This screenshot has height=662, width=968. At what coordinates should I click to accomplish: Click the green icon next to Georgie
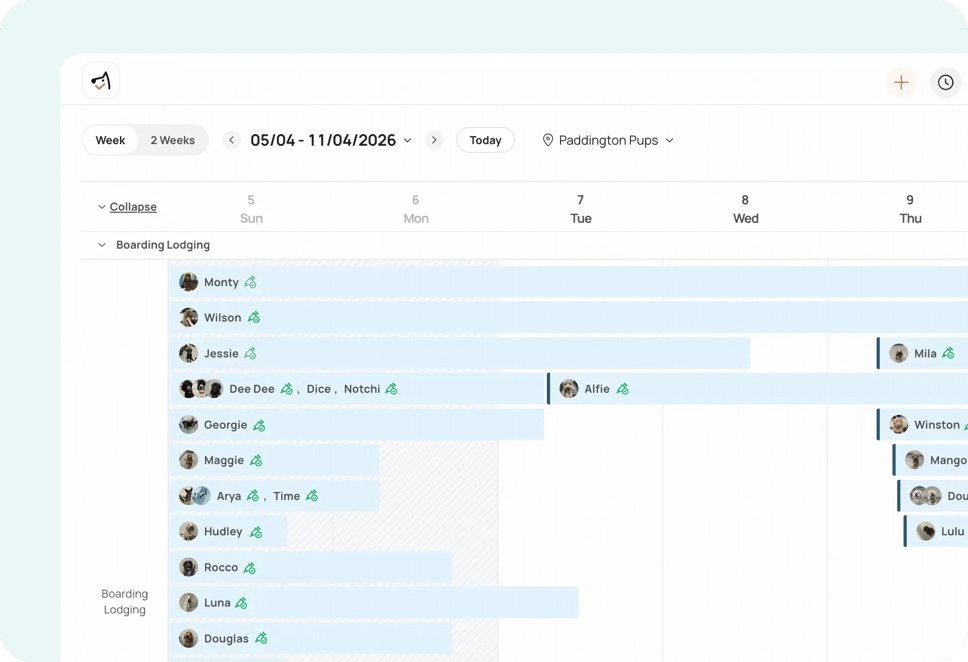[x=259, y=425]
